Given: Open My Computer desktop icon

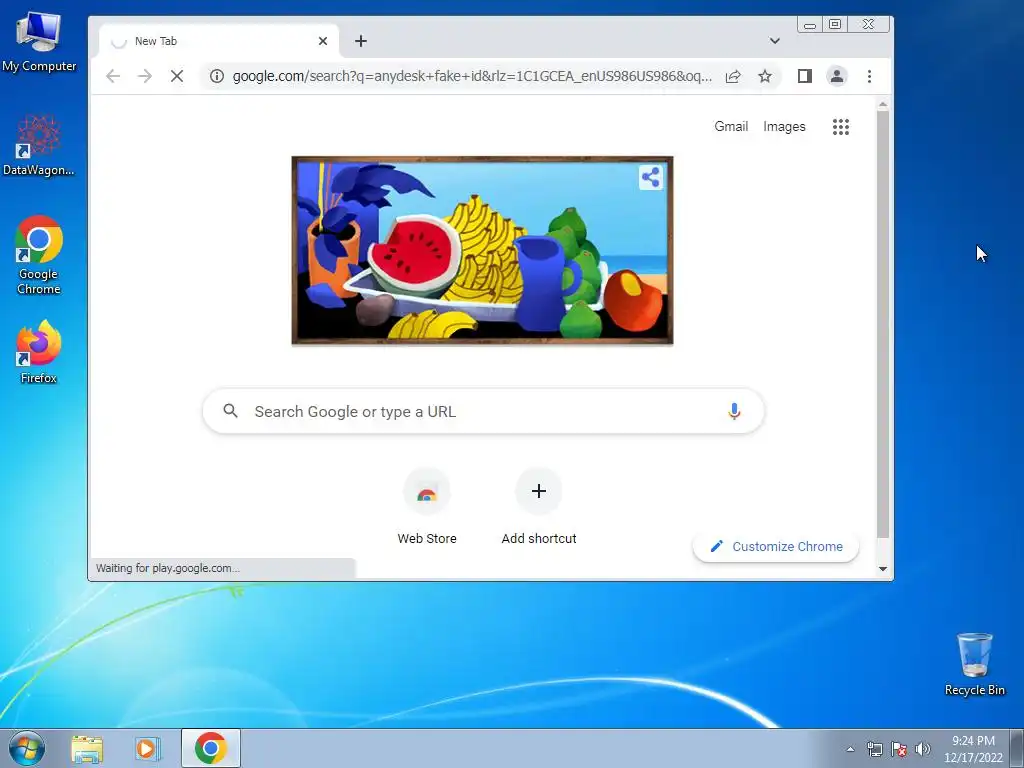Looking at the screenshot, I should (x=39, y=41).
